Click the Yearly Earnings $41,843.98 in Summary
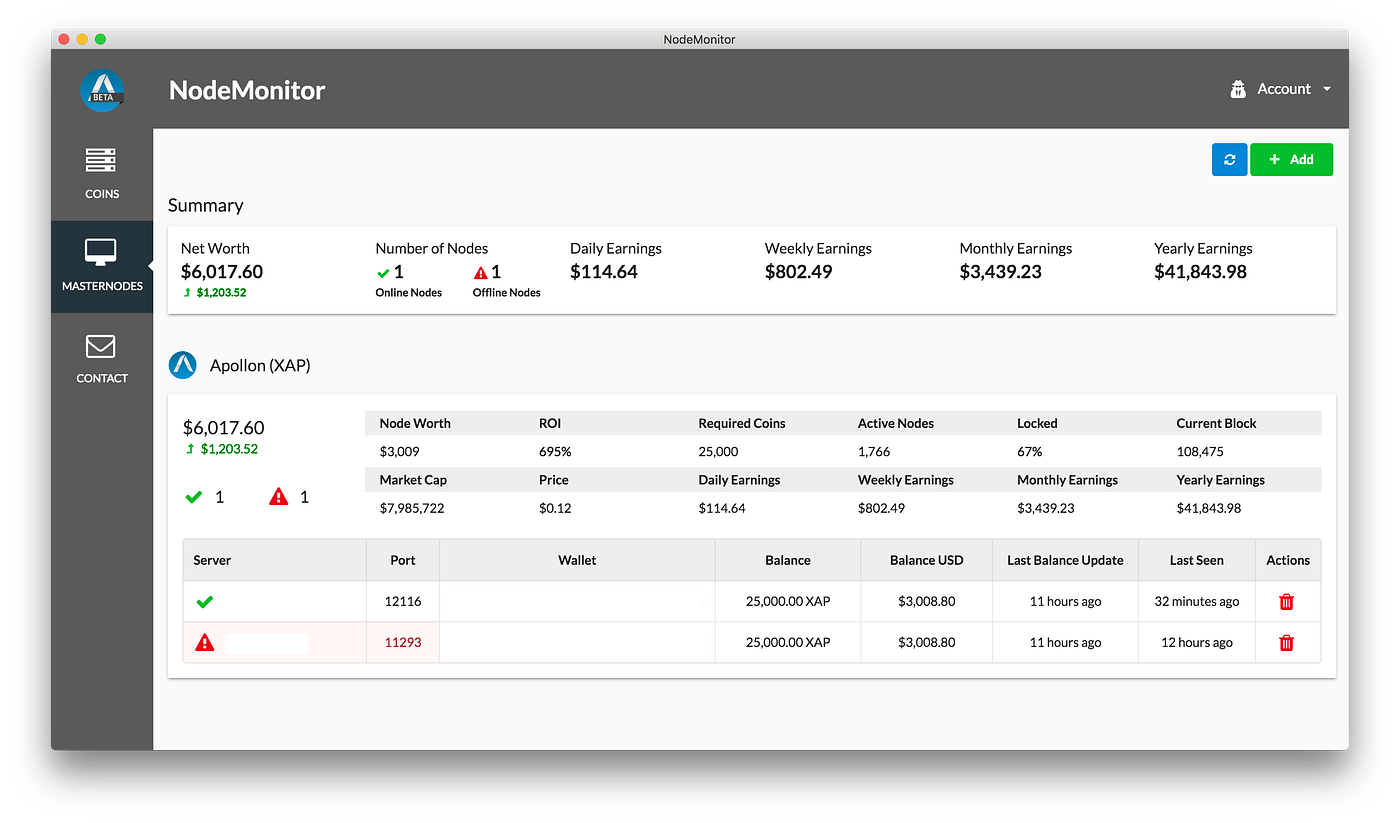 (x=1200, y=272)
